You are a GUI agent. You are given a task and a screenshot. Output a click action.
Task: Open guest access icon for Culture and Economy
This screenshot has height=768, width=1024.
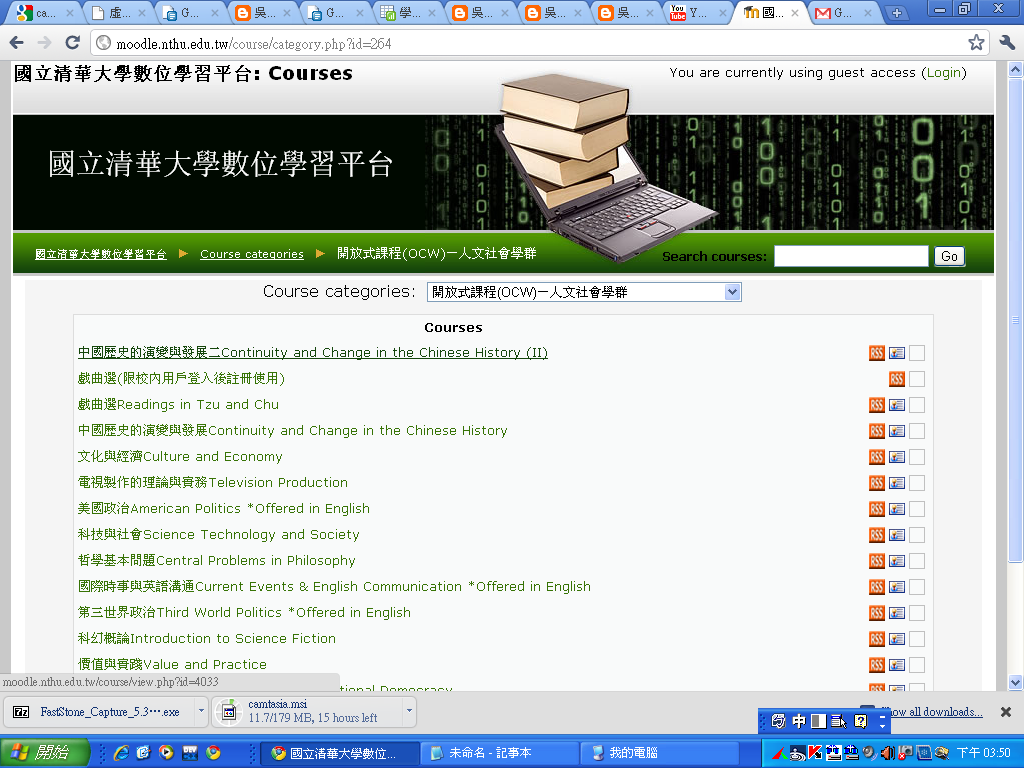(897, 457)
